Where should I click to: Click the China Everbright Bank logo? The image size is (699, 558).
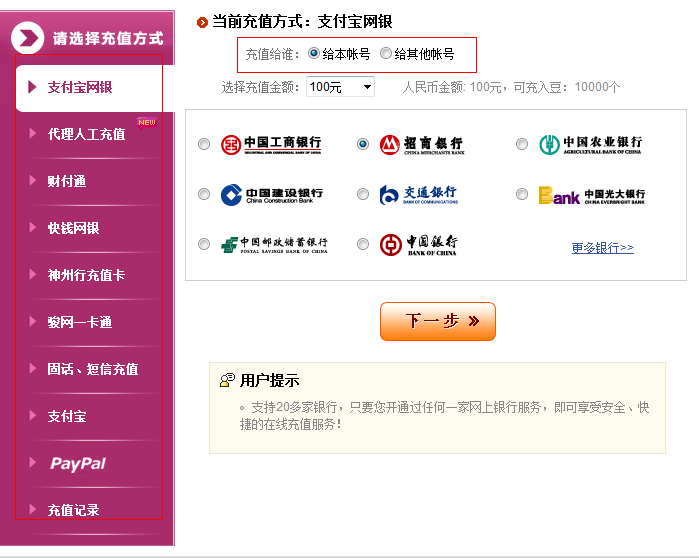click(591, 195)
